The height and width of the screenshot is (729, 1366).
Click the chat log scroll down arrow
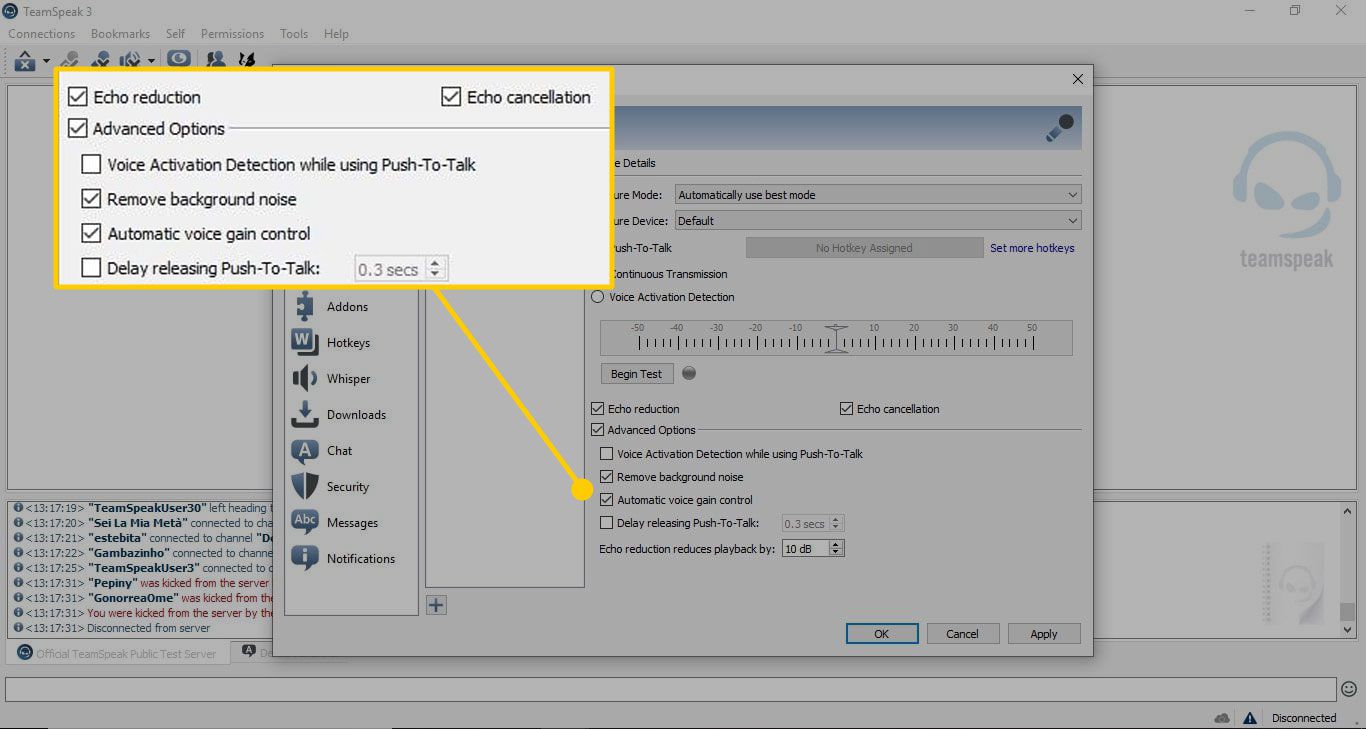point(1347,630)
